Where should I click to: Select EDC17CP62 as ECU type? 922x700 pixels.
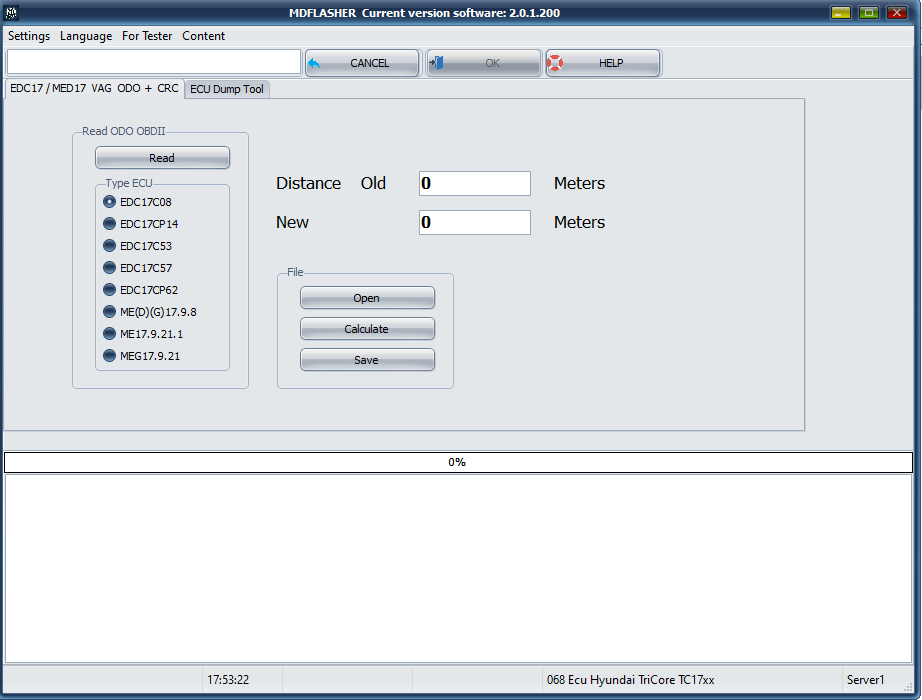tap(110, 290)
